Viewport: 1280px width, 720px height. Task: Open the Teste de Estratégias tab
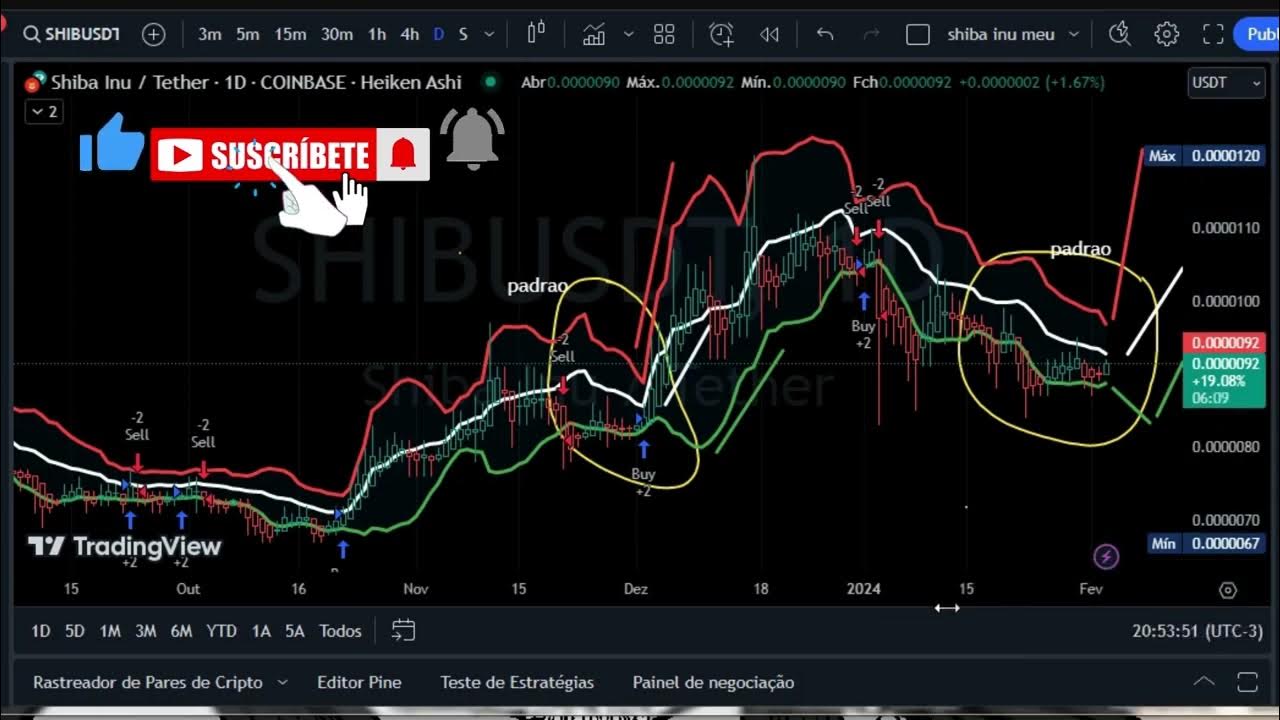(x=517, y=682)
